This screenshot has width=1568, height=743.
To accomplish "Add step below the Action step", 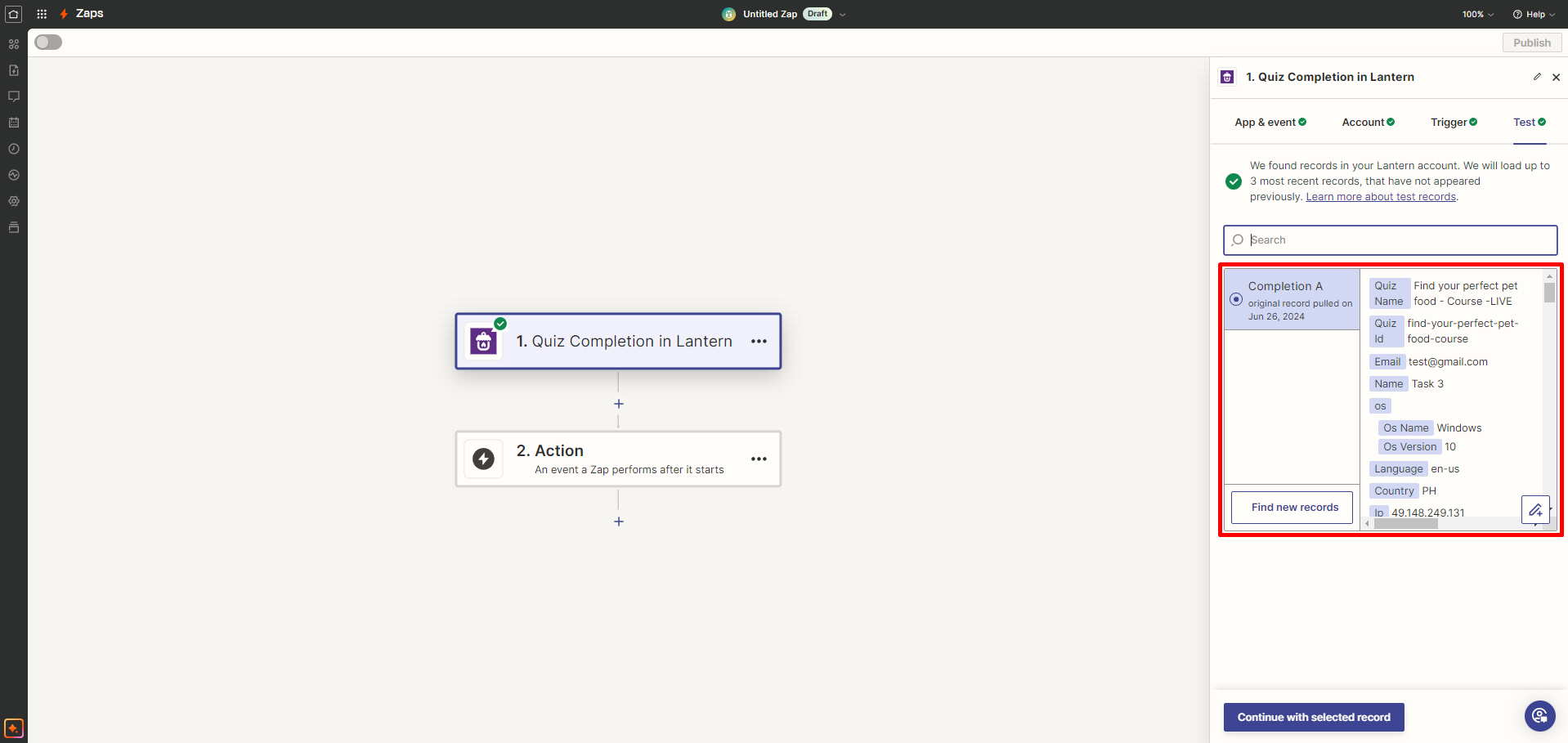I will [619, 521].
